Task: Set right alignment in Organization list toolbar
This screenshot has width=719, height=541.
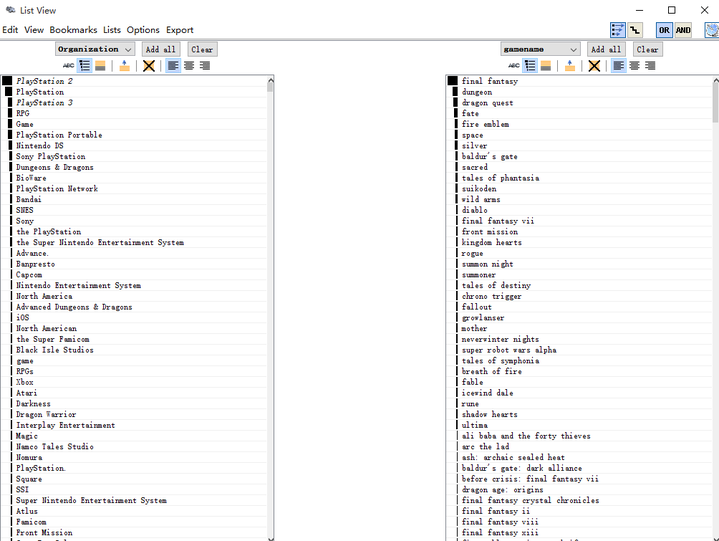Action: [205, 66]
